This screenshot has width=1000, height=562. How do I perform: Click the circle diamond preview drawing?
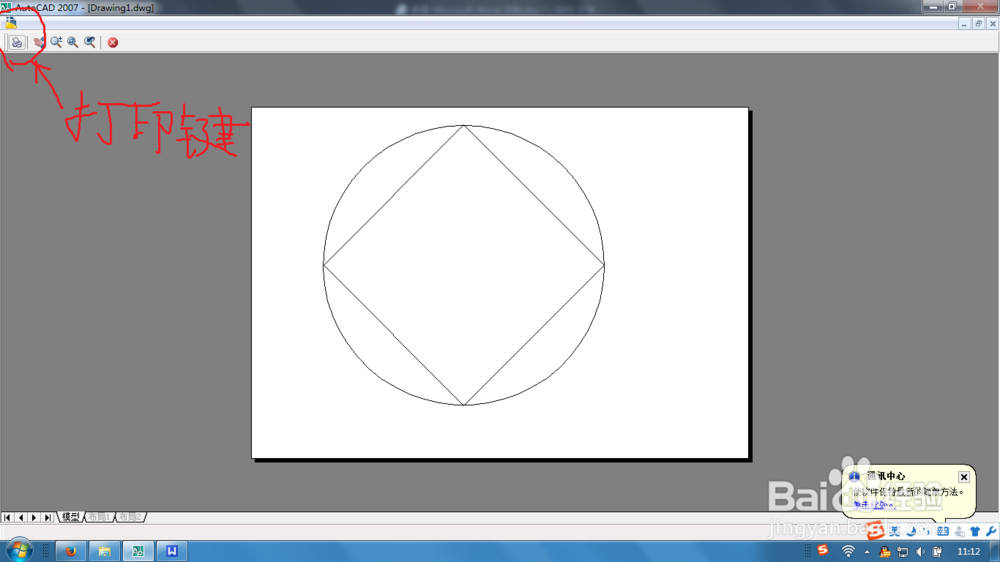tap(464, 265)
